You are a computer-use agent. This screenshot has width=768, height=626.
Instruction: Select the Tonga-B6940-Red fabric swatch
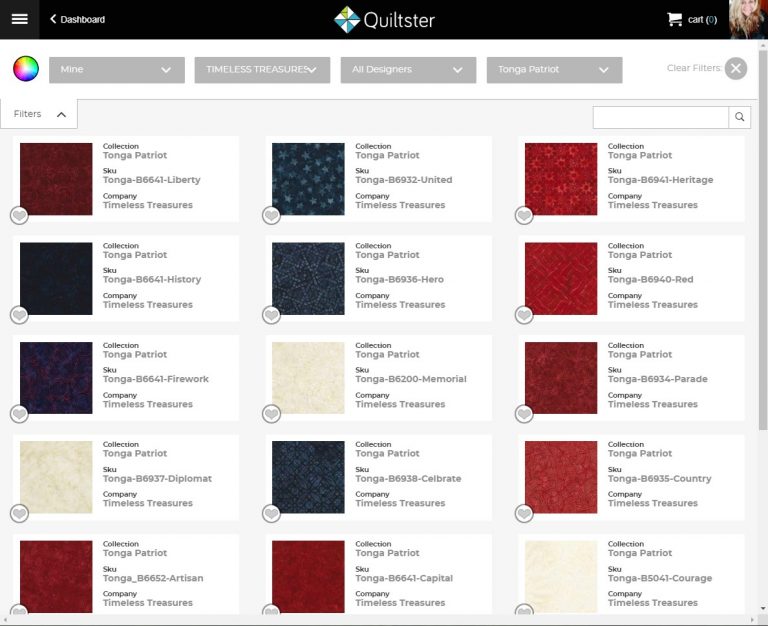click(x=561, y=278)
